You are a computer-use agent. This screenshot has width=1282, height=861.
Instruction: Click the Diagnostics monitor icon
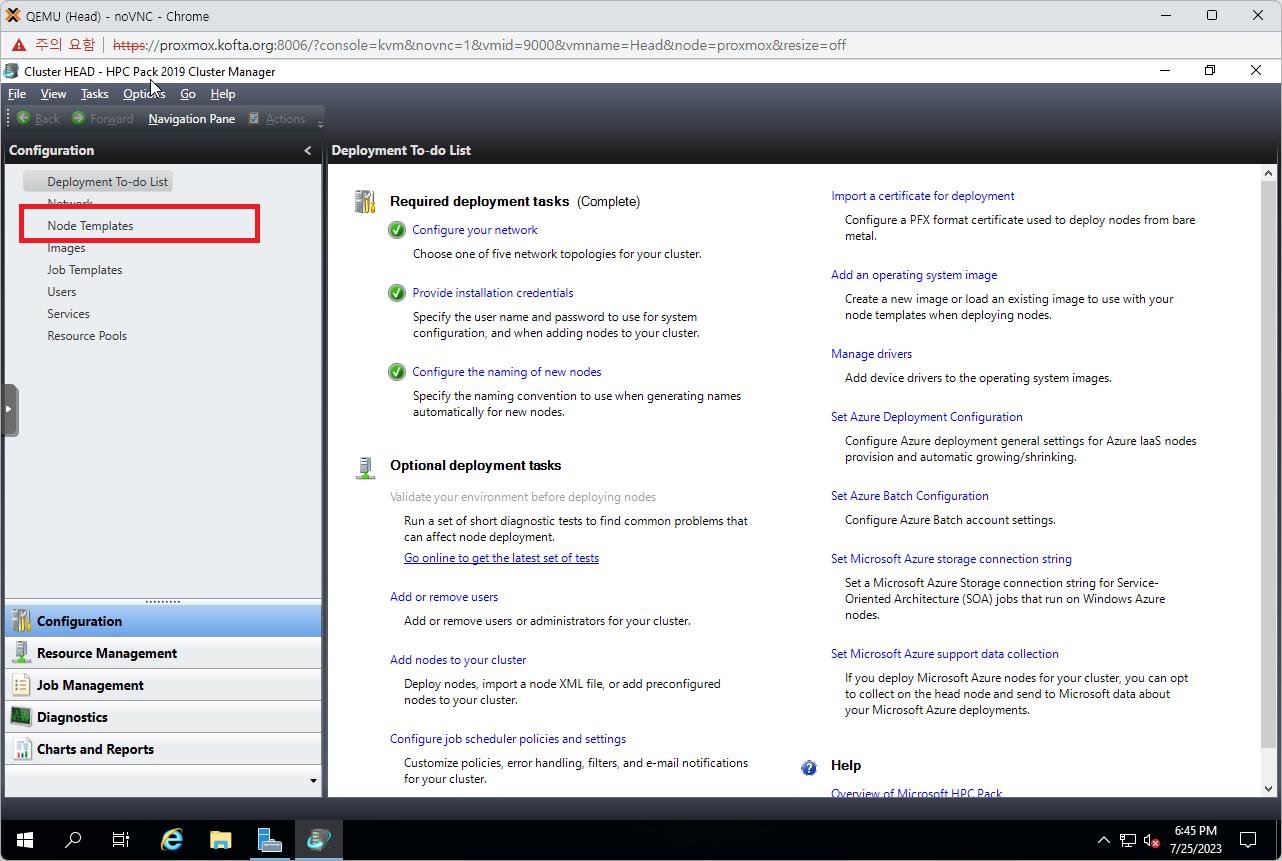[21, 717]
